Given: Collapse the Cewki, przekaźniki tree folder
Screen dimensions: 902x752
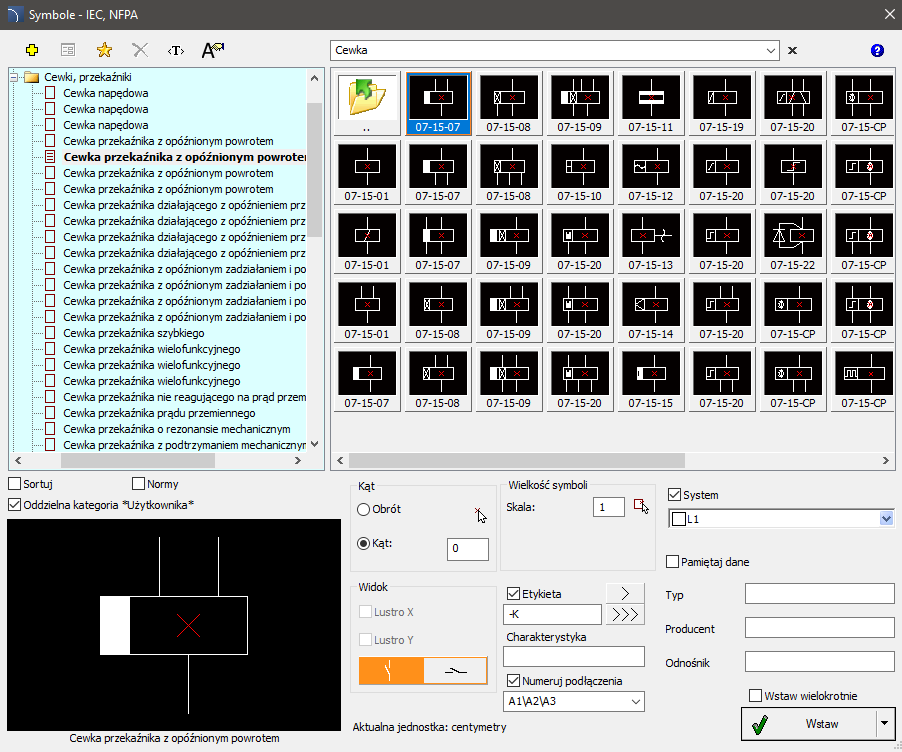Looking at the screenshot, I should 13,77.
